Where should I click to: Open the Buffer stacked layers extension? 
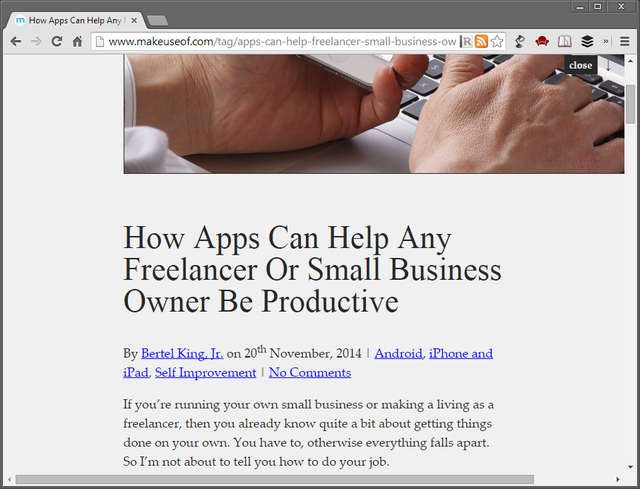(x=587, y=41)
